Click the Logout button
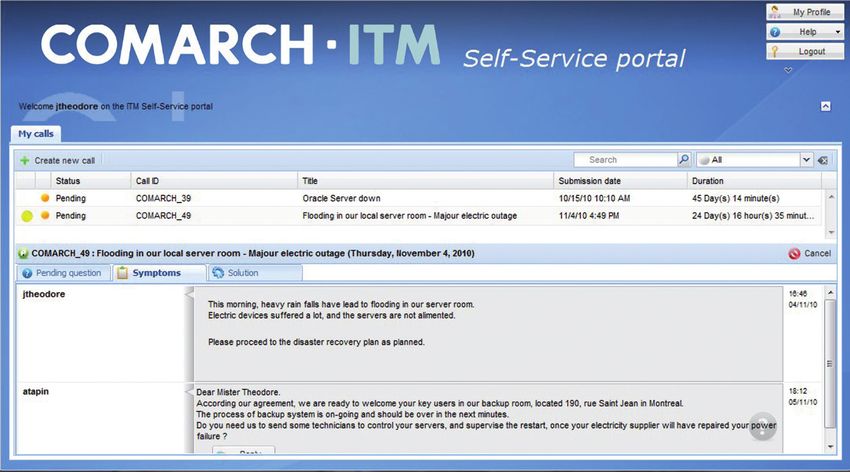850x472 pixels. pos(805,51)
